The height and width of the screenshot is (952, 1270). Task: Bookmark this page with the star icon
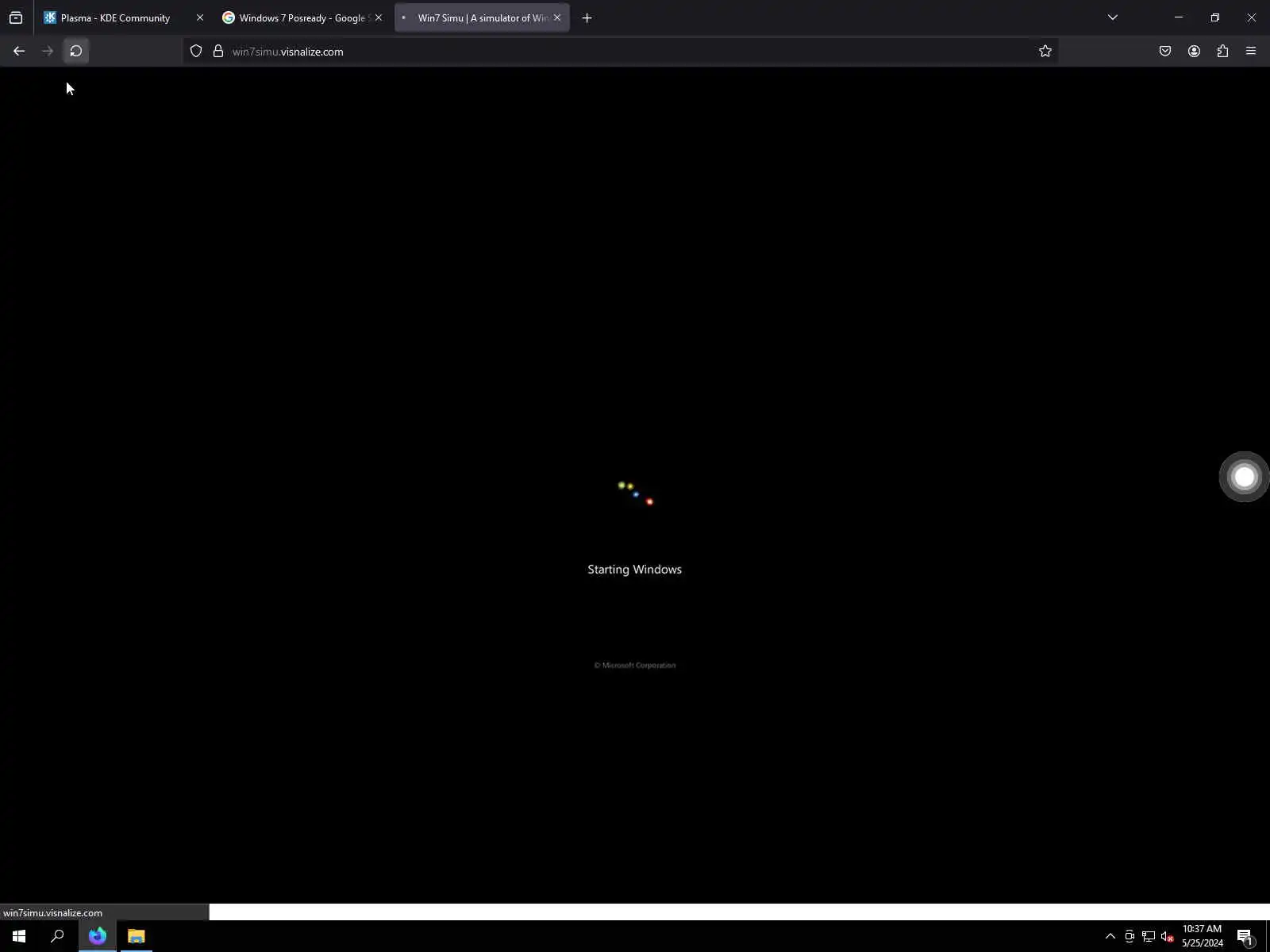pos(1045,51)
